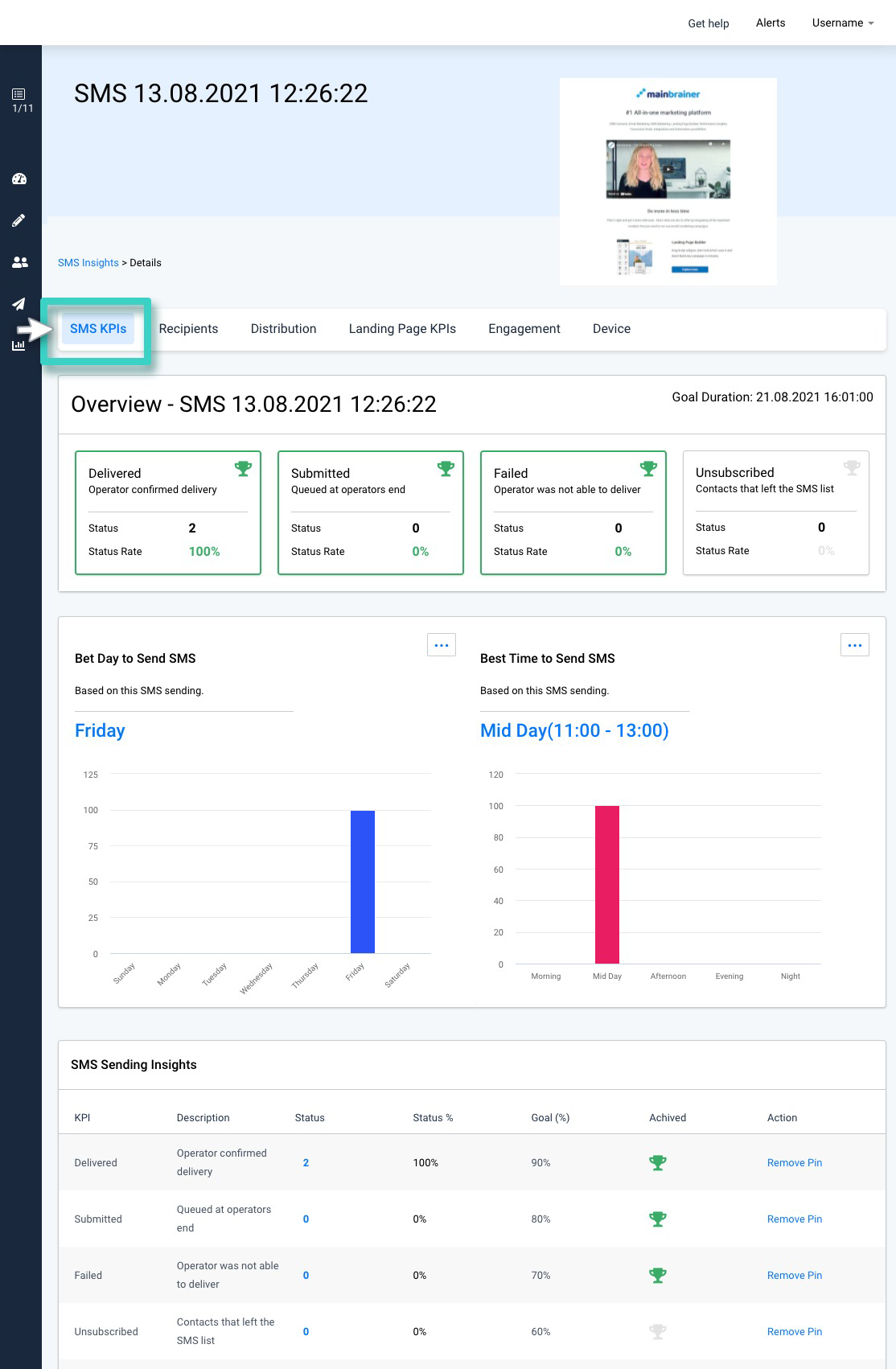Screen dimensions: 896x1369
Task: Click the Unsubscribed KPI card
Action: click(x=776, y=512)
